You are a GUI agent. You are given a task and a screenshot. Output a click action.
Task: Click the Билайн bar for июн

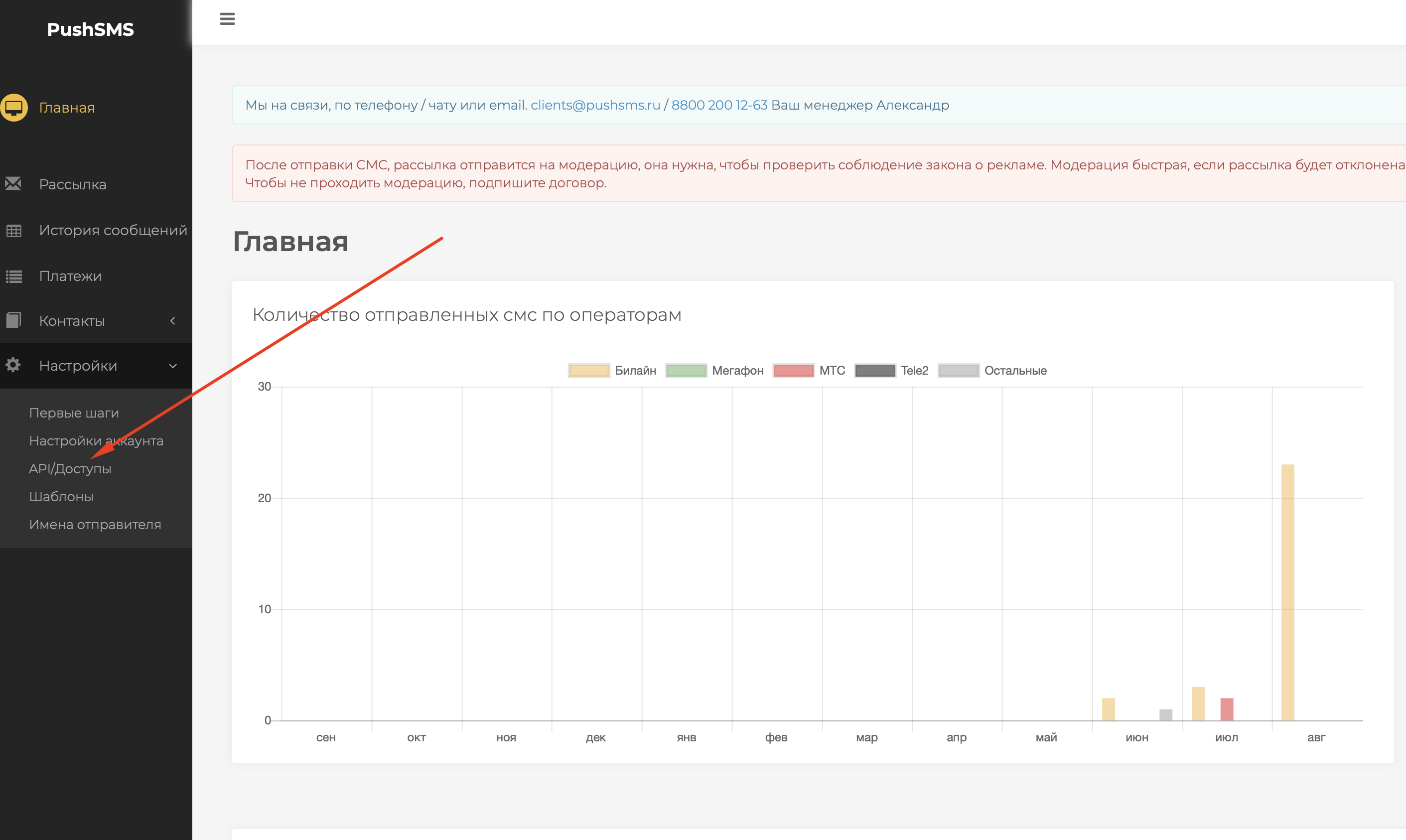click(x=1108, y=710)
